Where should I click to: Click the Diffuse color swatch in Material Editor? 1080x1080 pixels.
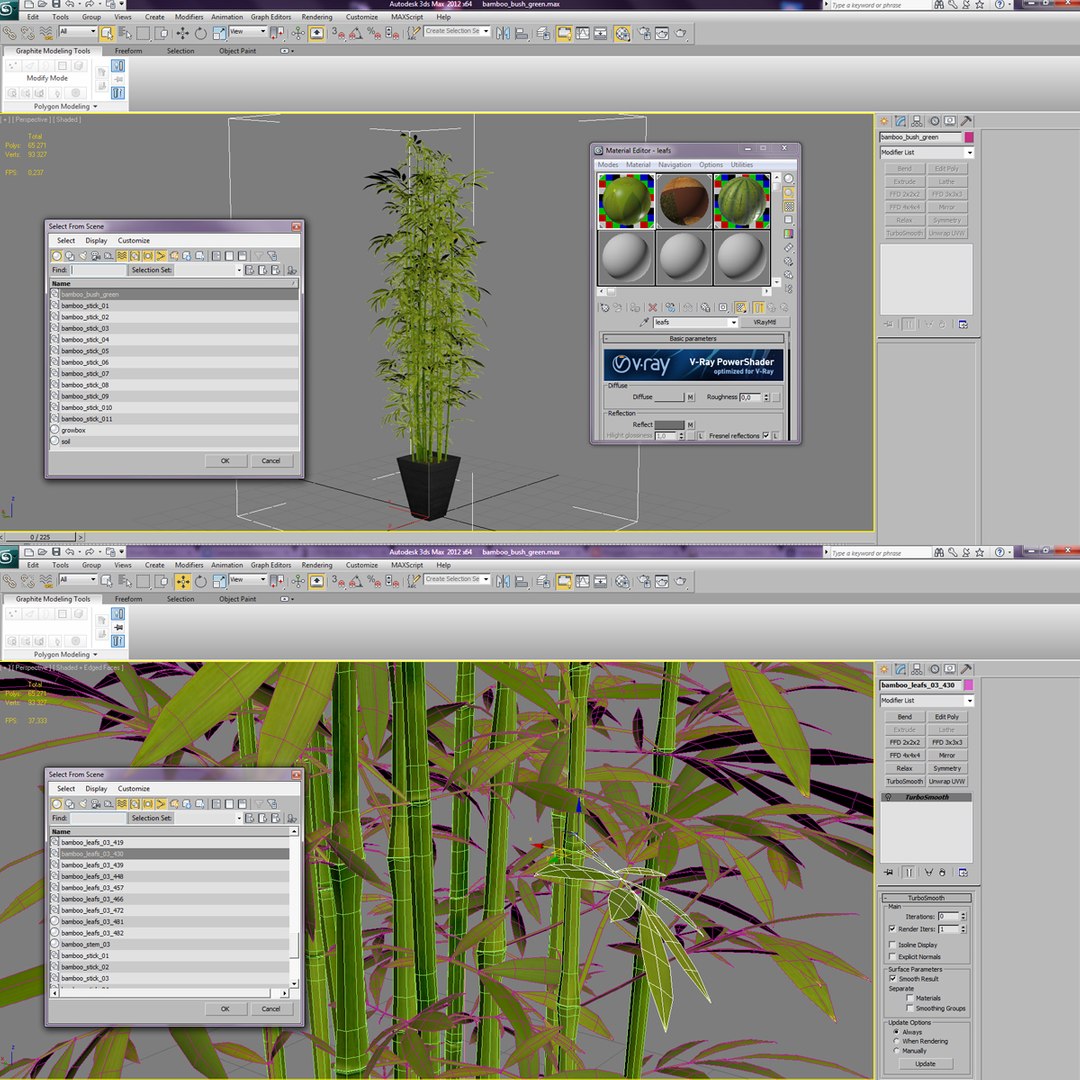coord(669,397)
